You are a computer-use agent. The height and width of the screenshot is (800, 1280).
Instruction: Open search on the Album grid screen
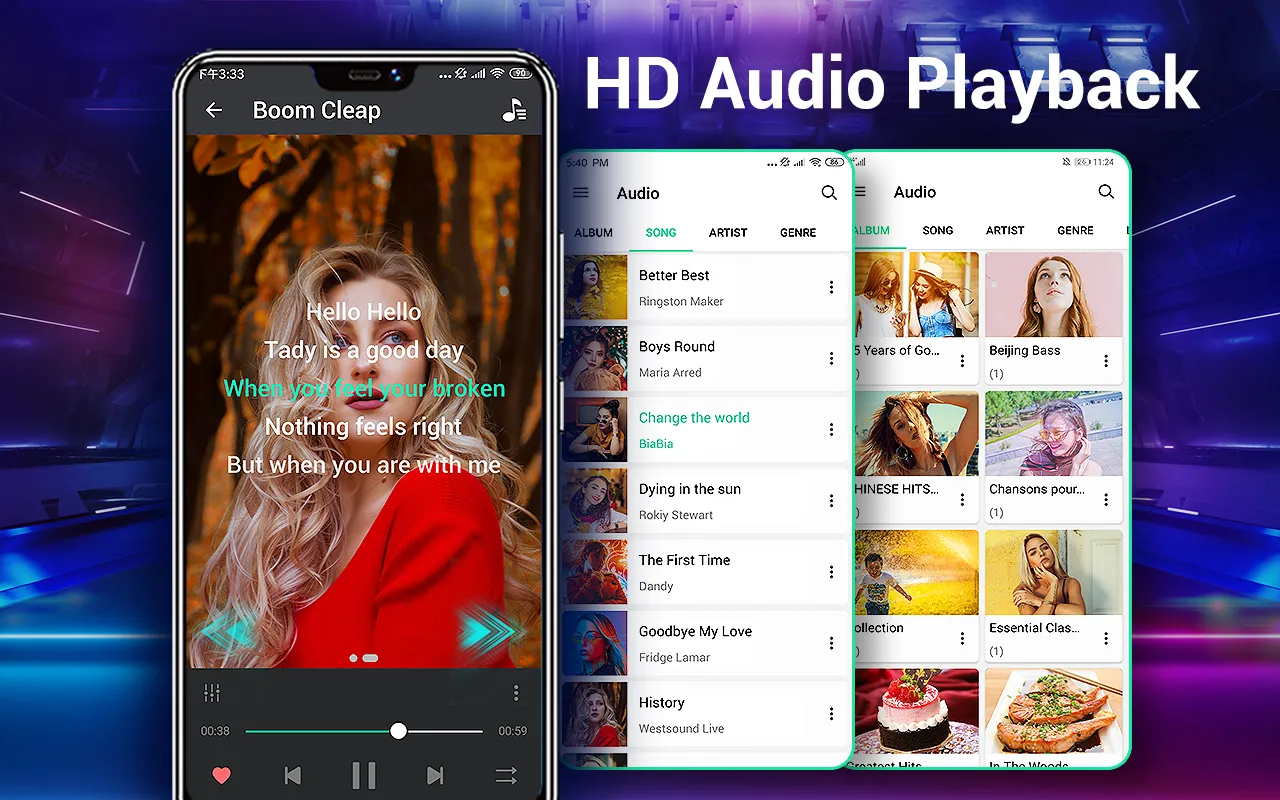click(x=1106, y=191)
